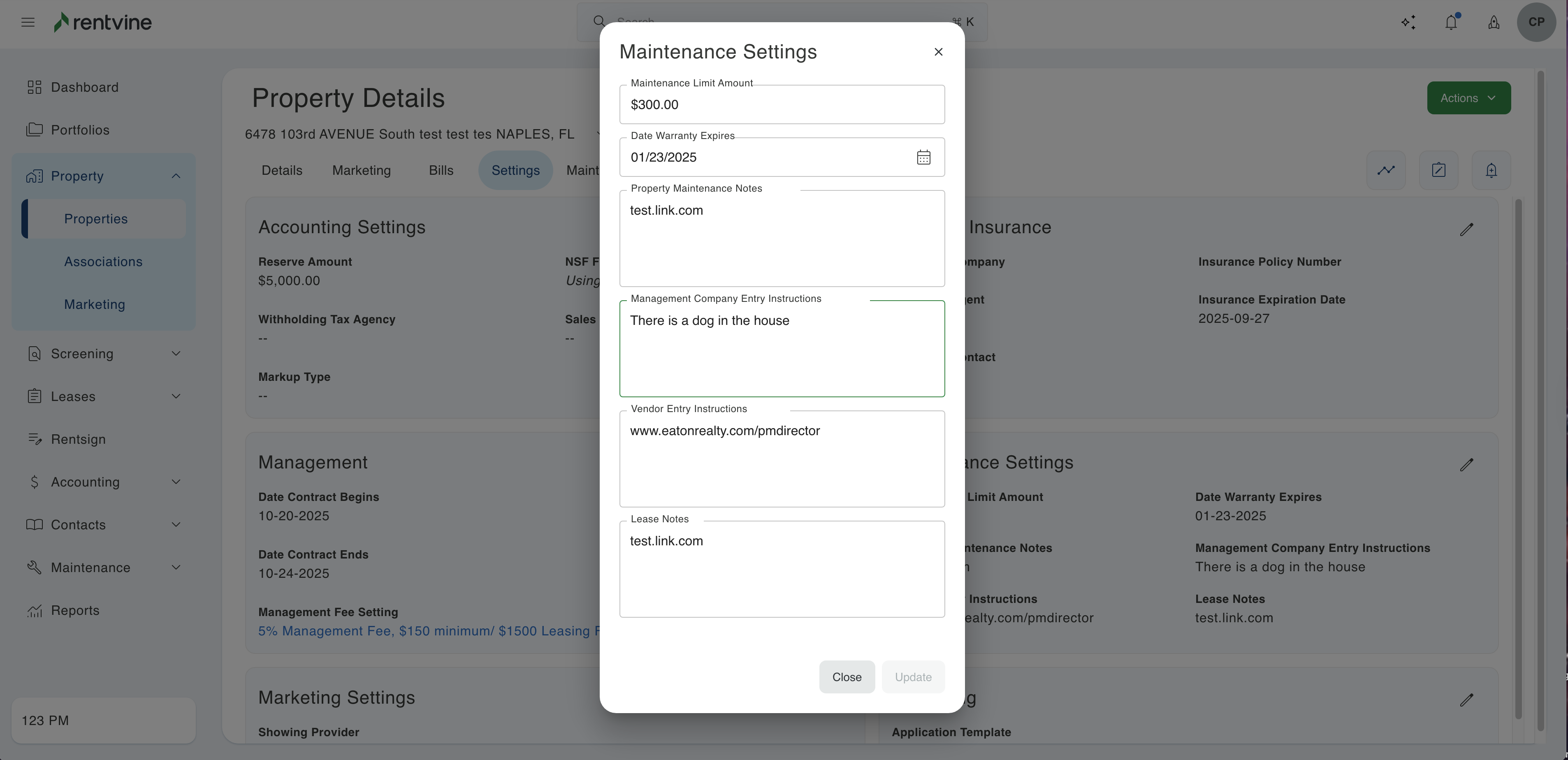The image size is (1568, 760).
Task: Click the trend chart icon button
Action: coord(1385,170)
